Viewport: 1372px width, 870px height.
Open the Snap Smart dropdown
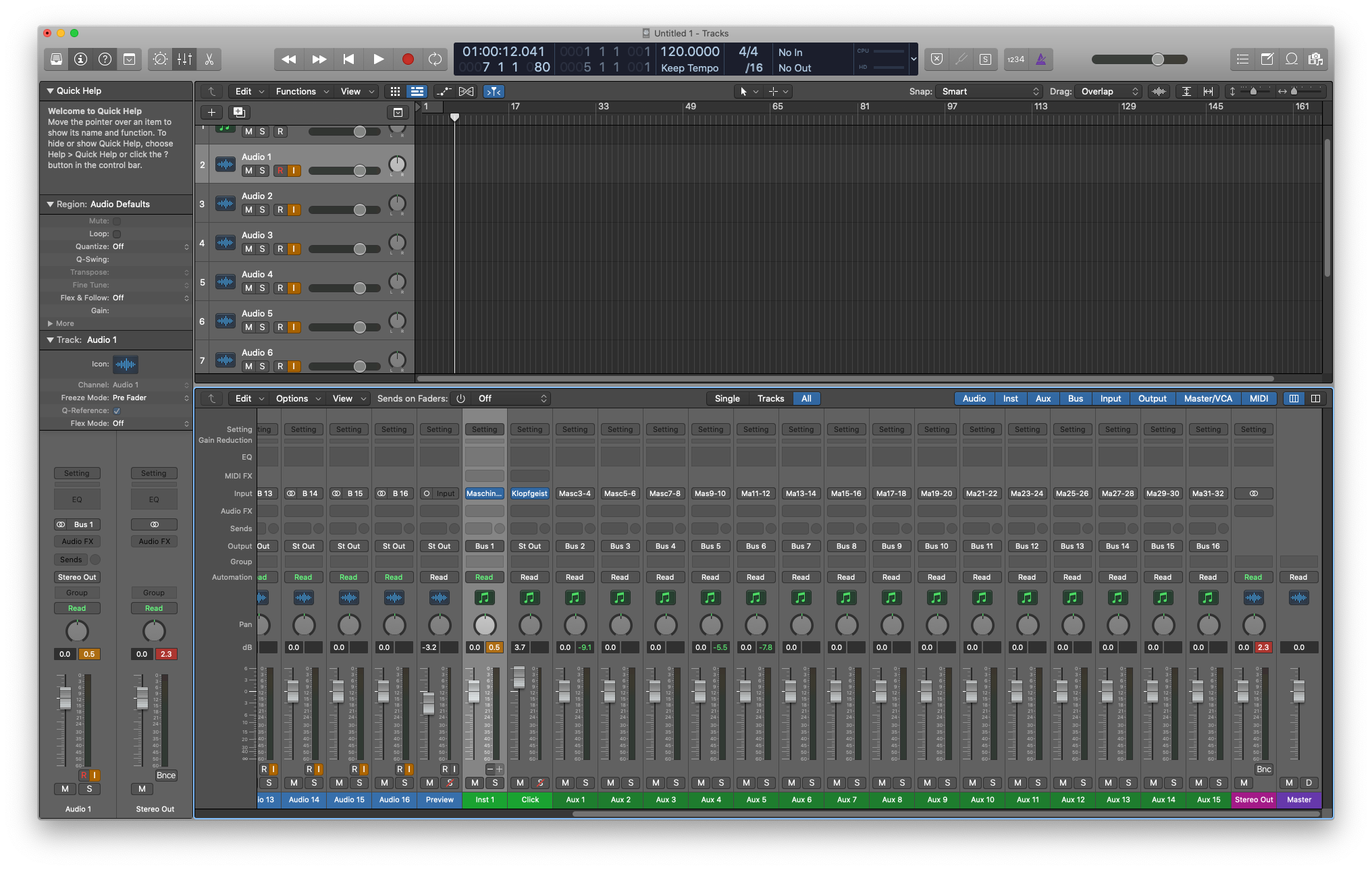tap(989, 91)
